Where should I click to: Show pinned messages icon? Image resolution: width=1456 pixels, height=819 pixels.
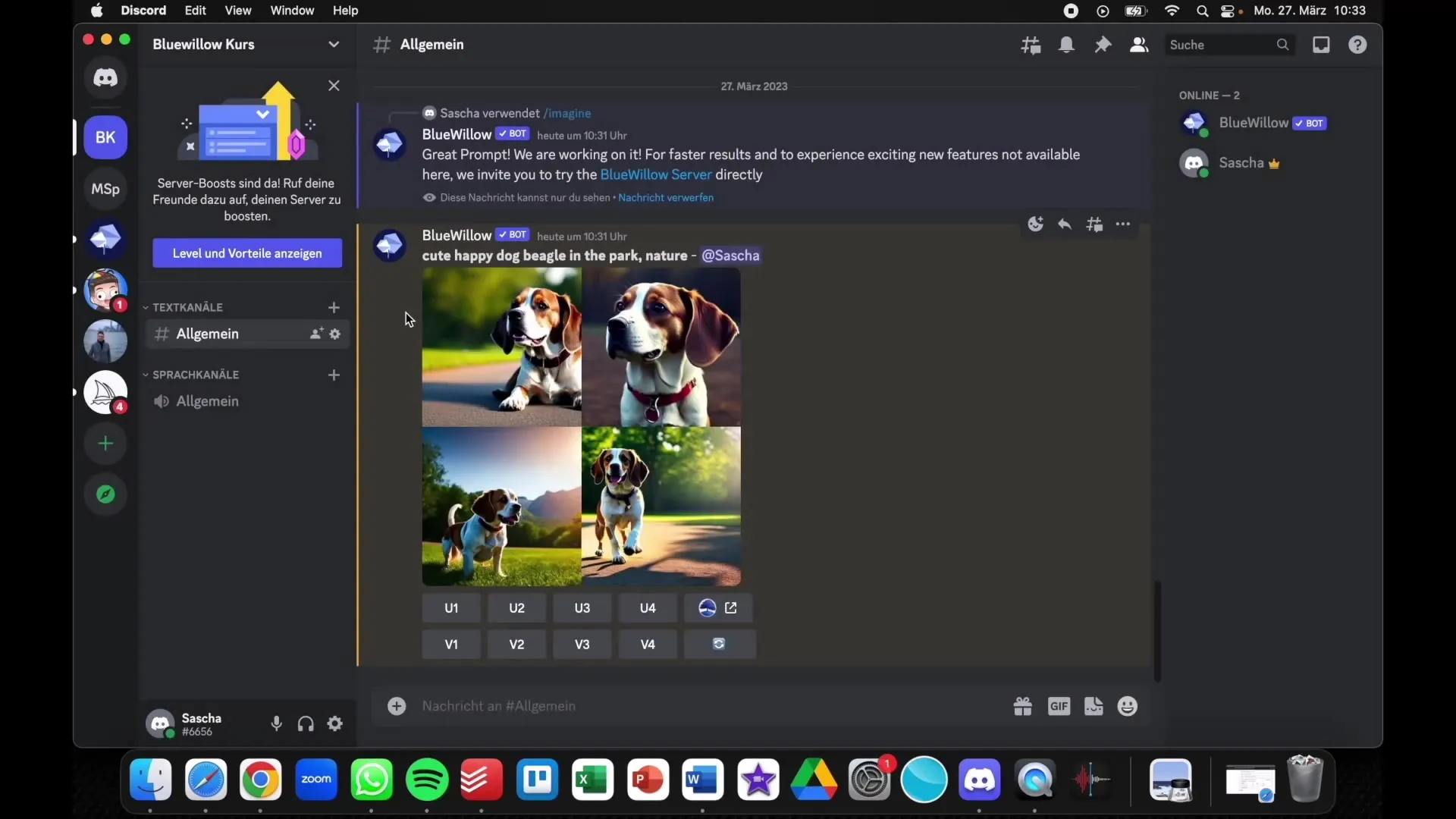coord(1103,45)
